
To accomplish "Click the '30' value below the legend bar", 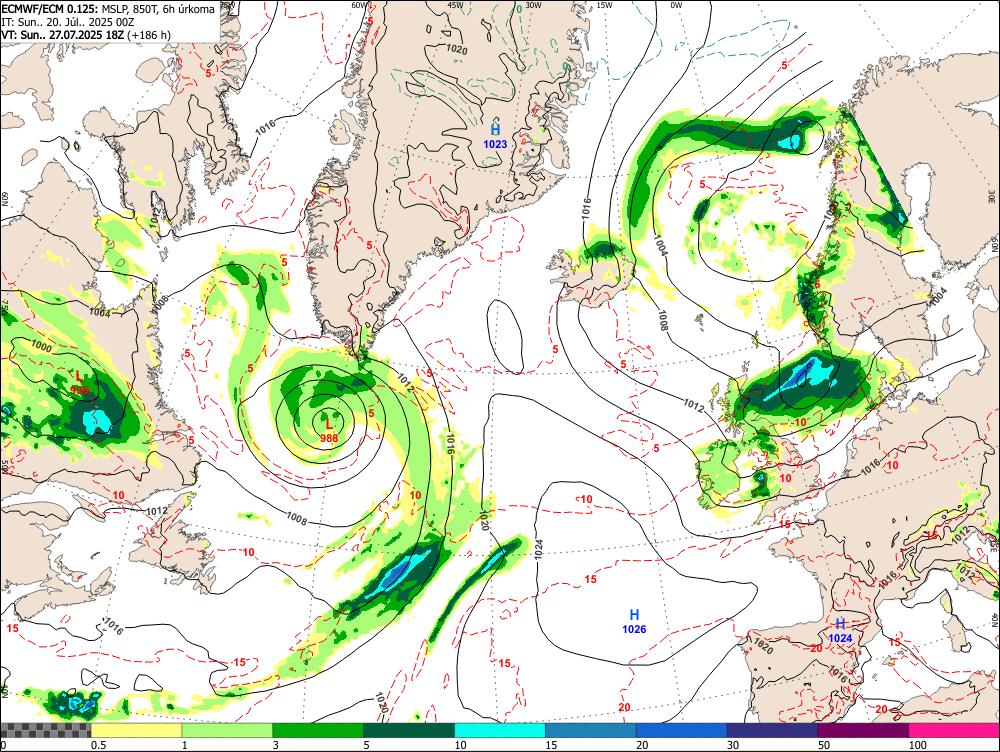I will [733, 745].
